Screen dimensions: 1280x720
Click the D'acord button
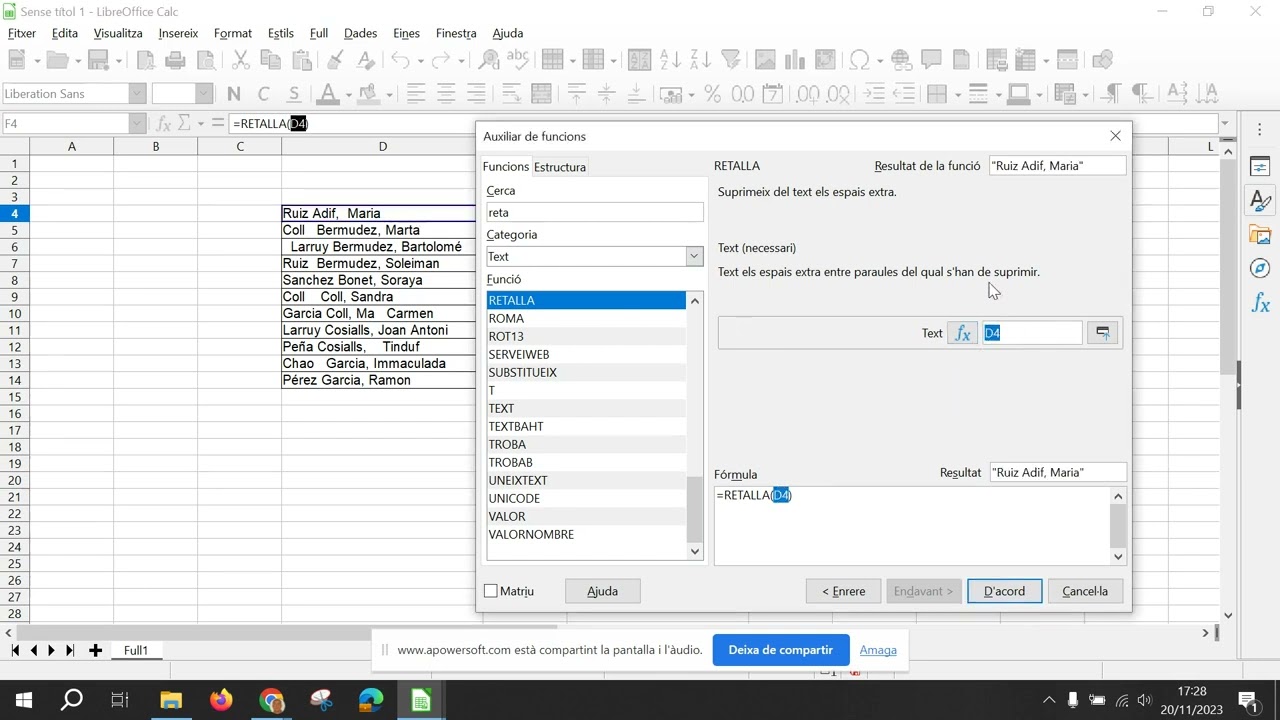coord(1004,591)
